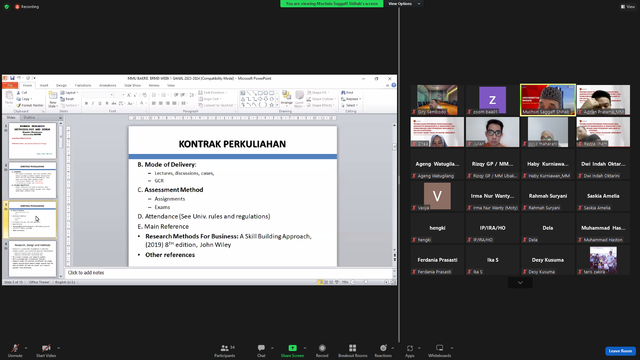Open the Shape Fill dropdown
Viewport: 640px width, 360px height.
point(318,93)
